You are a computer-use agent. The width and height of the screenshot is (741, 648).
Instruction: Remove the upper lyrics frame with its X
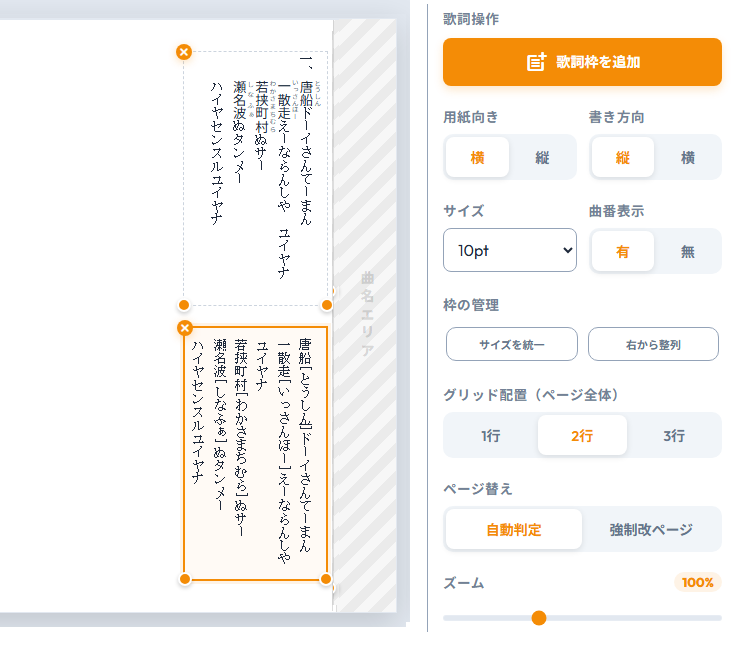pos(184,52)
